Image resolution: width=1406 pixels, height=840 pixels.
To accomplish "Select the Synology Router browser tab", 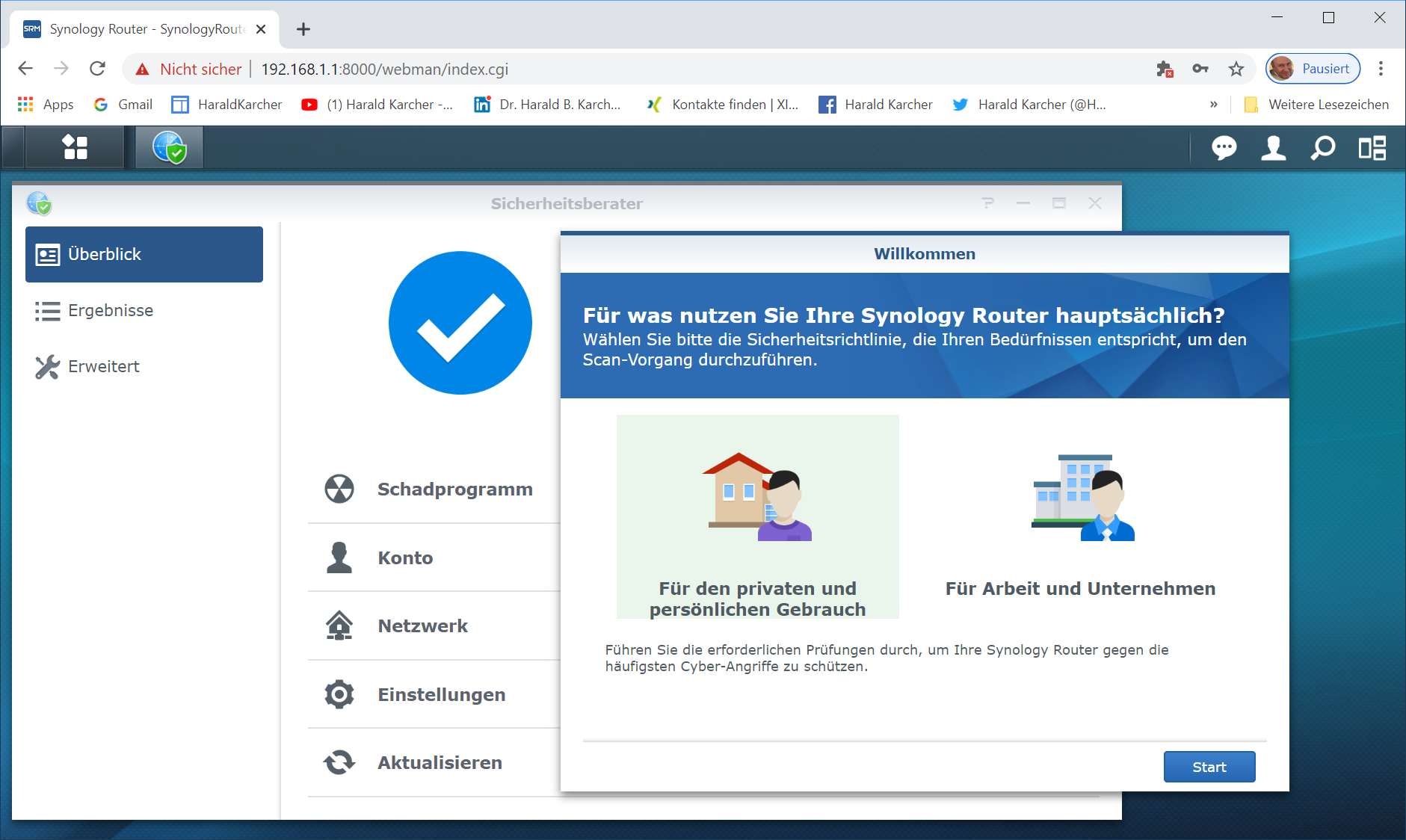I will pos(145,29).
